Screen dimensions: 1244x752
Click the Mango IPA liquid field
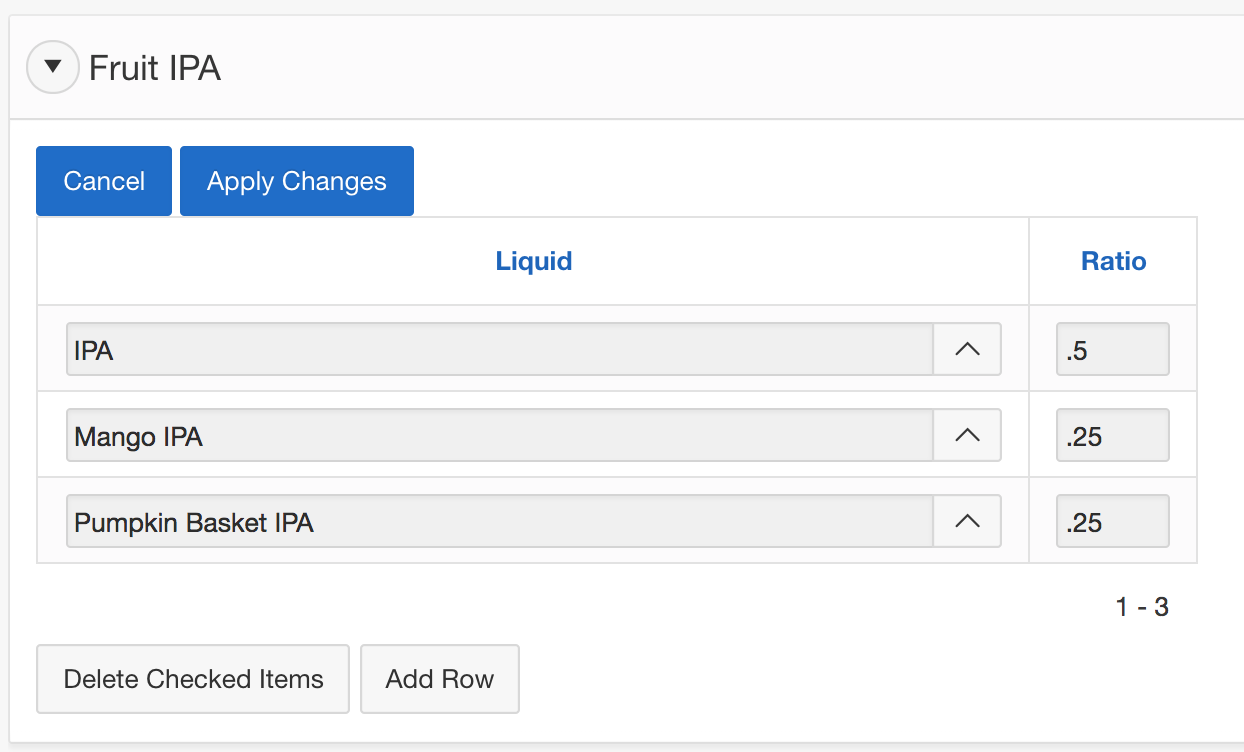(x=499, y=435)
